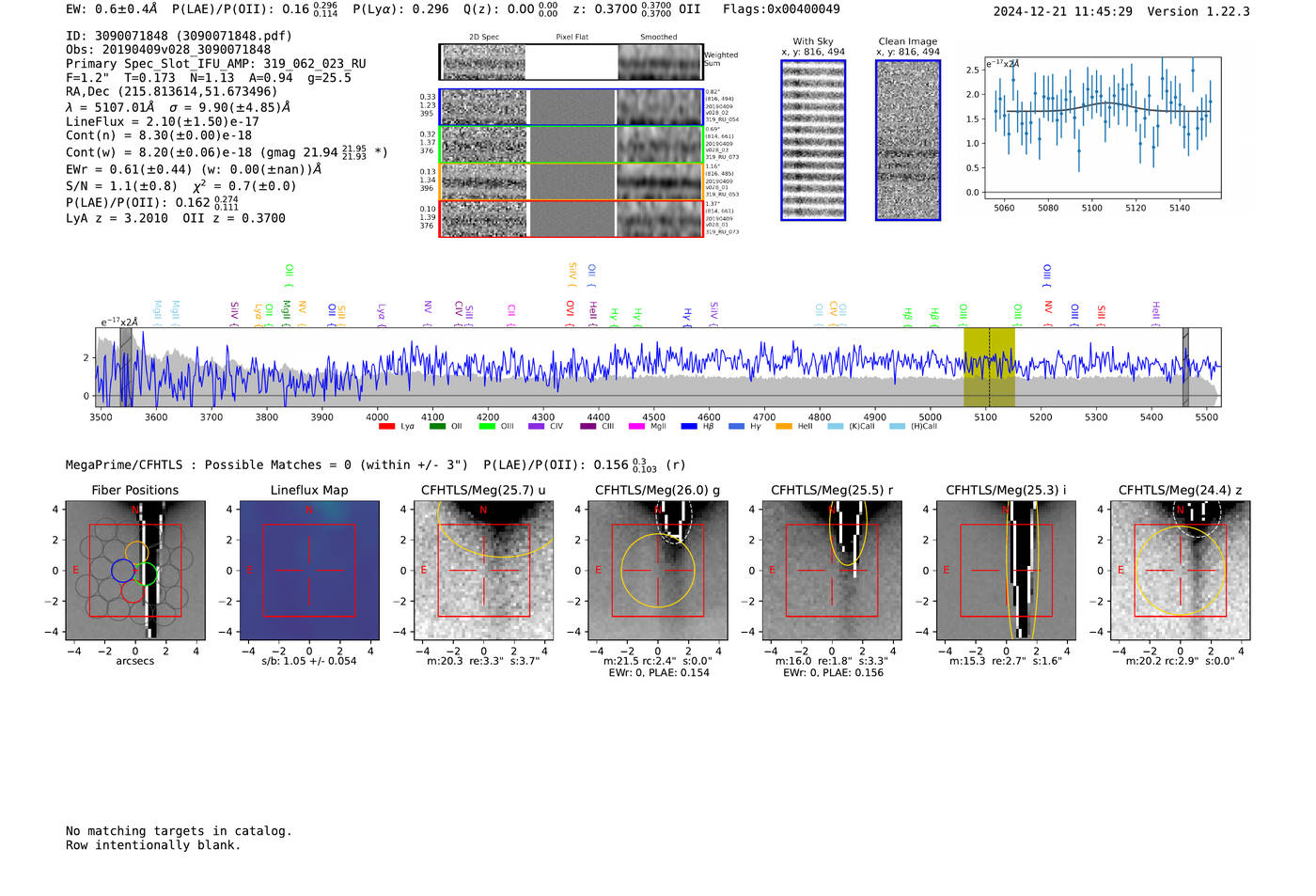The image size is (1316, 896).
Task: Click the HeII orange legend swatch
Action: (x=784, y=427)
